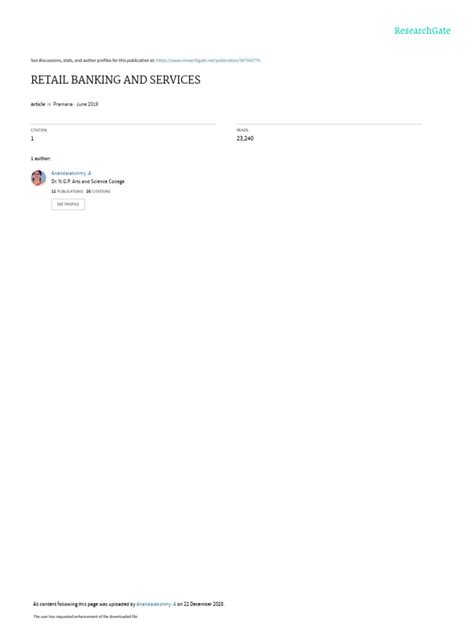Click the CITATION heading label
Viewport: 474px width, 632px height.
pos(39,130)
